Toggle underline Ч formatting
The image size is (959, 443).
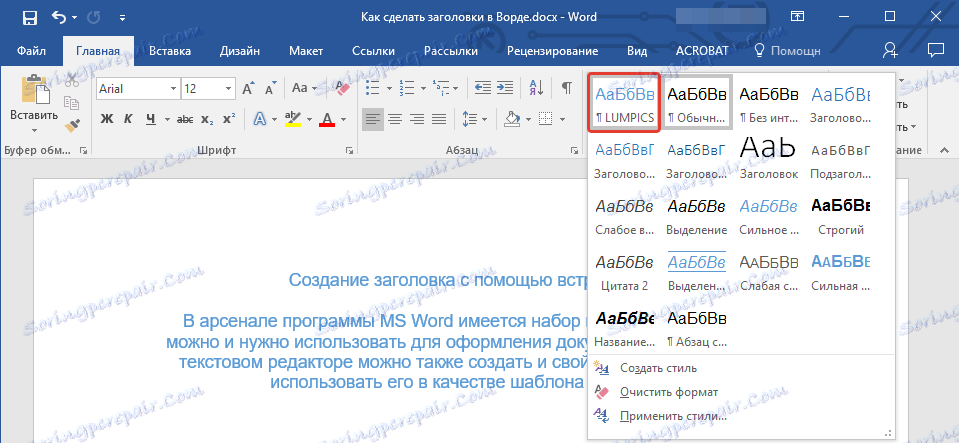click(x=150, y=119)
